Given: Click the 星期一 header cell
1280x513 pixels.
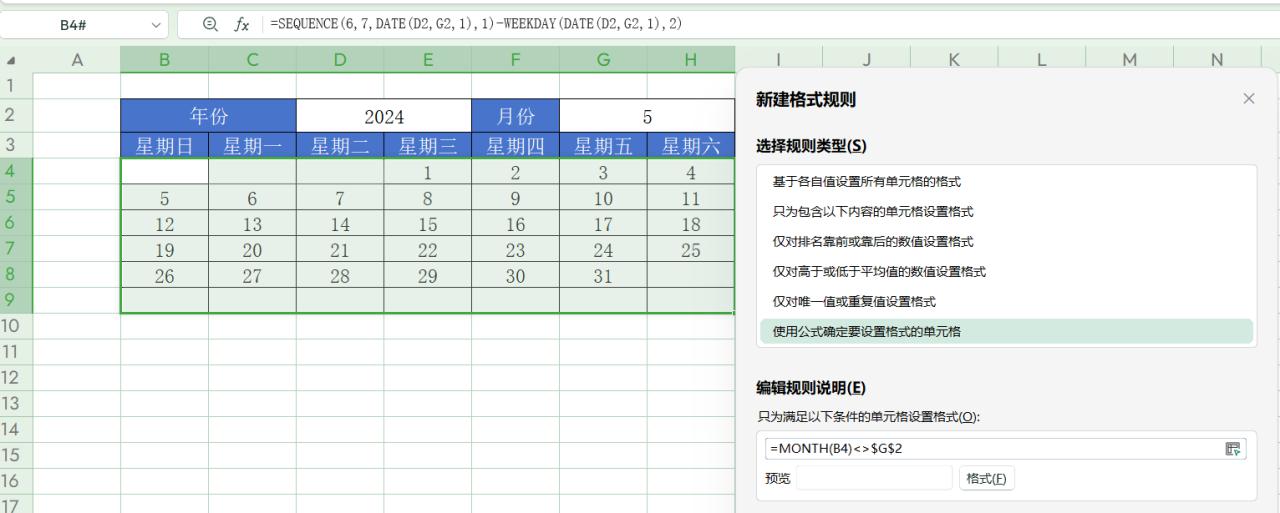Looking at the screenshot, I should pos(252,147).
